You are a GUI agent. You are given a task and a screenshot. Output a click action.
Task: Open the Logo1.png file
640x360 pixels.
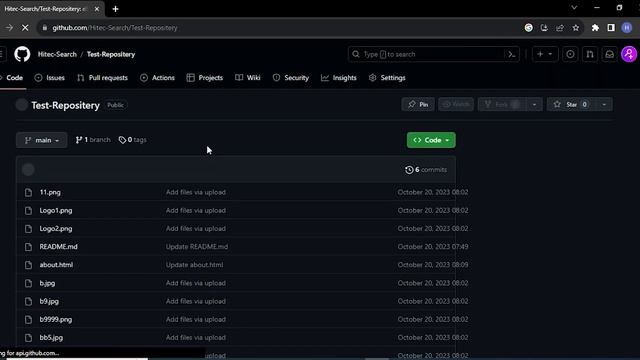click(x=56, y=211)
